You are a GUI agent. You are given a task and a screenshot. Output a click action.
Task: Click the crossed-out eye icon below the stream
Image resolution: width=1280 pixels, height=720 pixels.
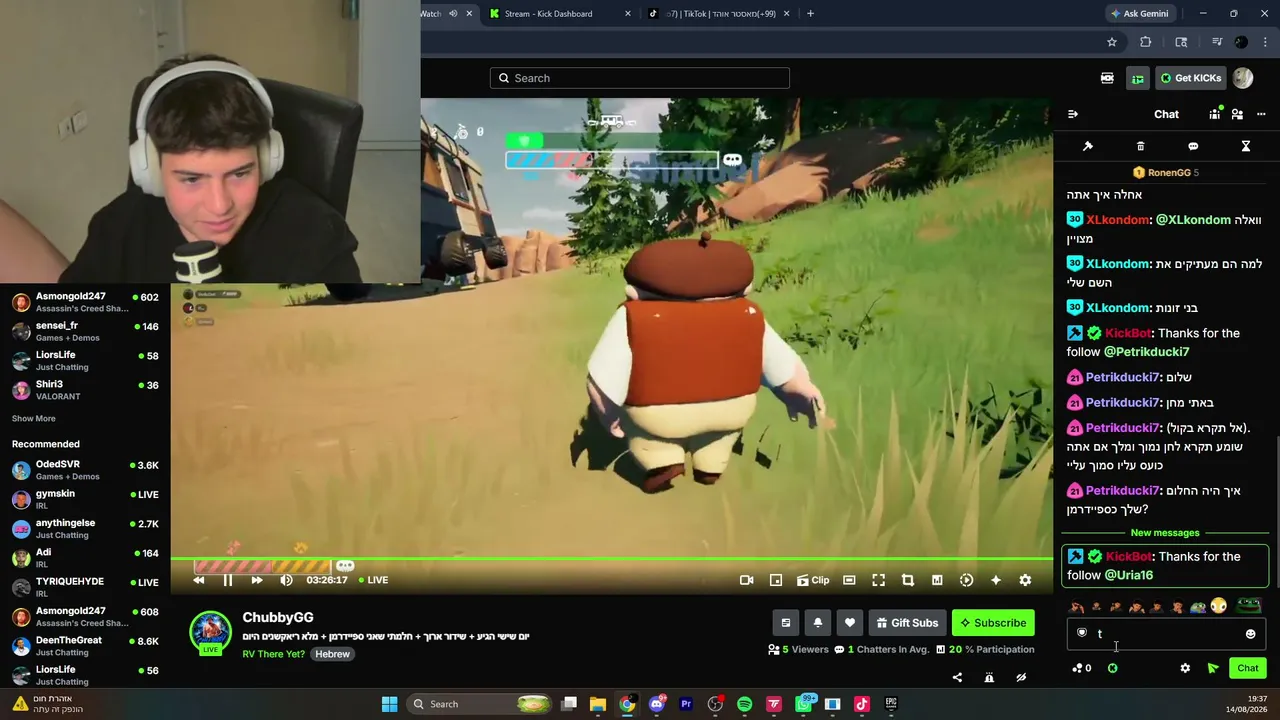coord(1021,677)
